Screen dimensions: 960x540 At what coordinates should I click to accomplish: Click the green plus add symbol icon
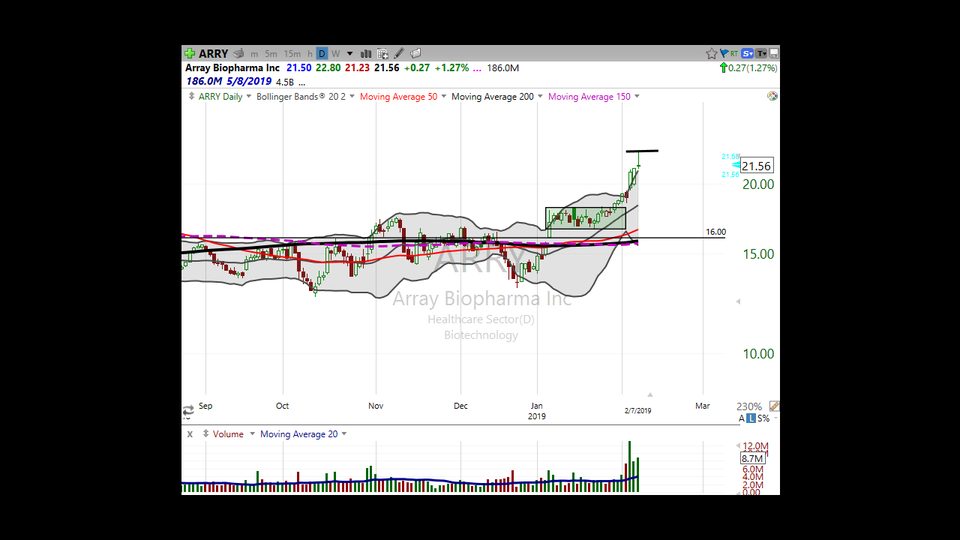click(190, 54)
